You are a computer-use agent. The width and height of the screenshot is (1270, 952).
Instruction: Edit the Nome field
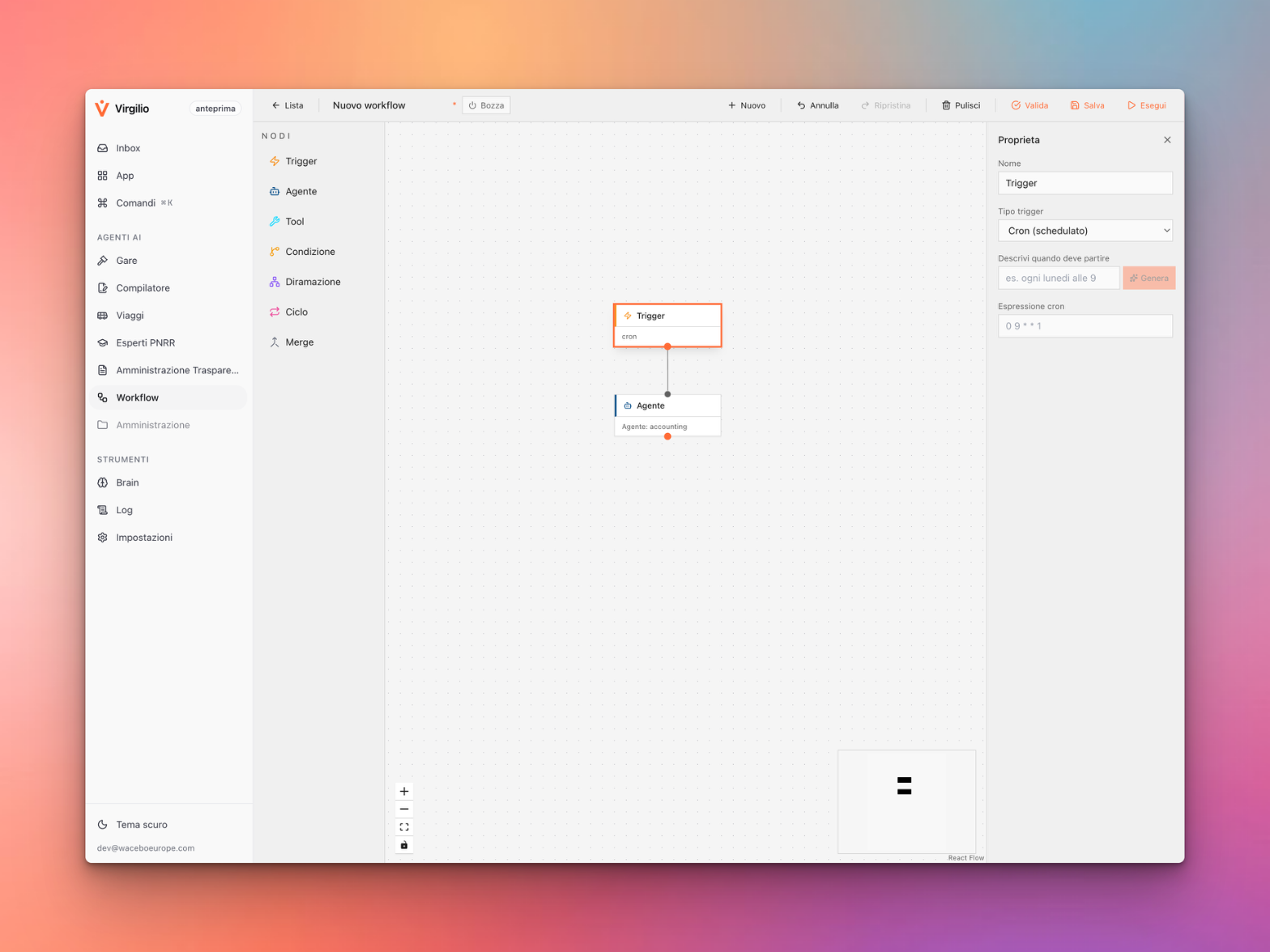(x=1085, y=183)
